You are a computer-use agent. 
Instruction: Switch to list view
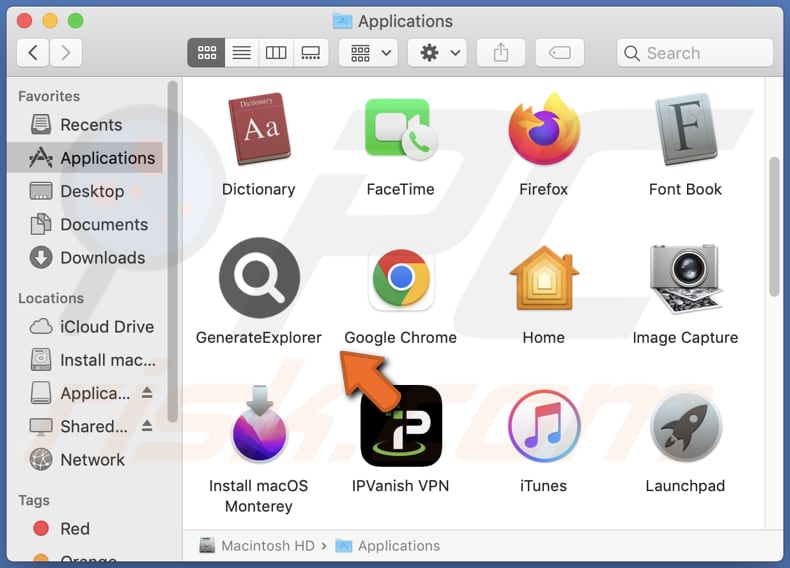242,52
